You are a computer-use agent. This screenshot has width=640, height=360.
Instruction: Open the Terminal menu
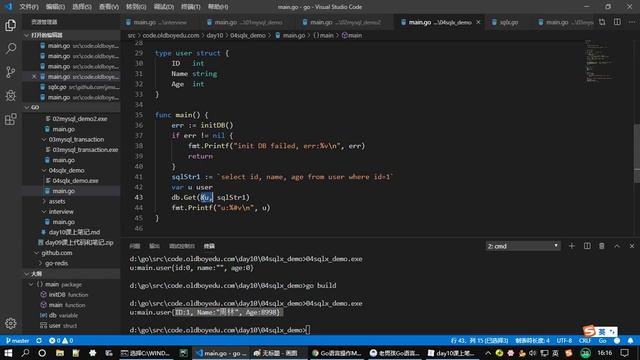[x=191, y=7]
